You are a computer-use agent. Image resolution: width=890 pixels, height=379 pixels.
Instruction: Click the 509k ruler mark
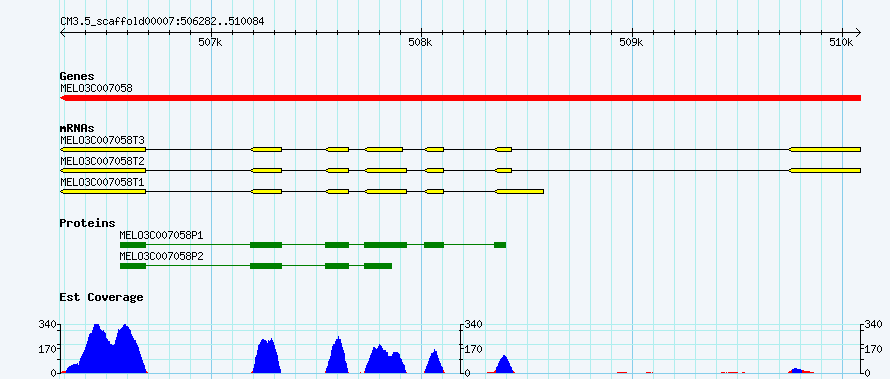pos(632,42)
